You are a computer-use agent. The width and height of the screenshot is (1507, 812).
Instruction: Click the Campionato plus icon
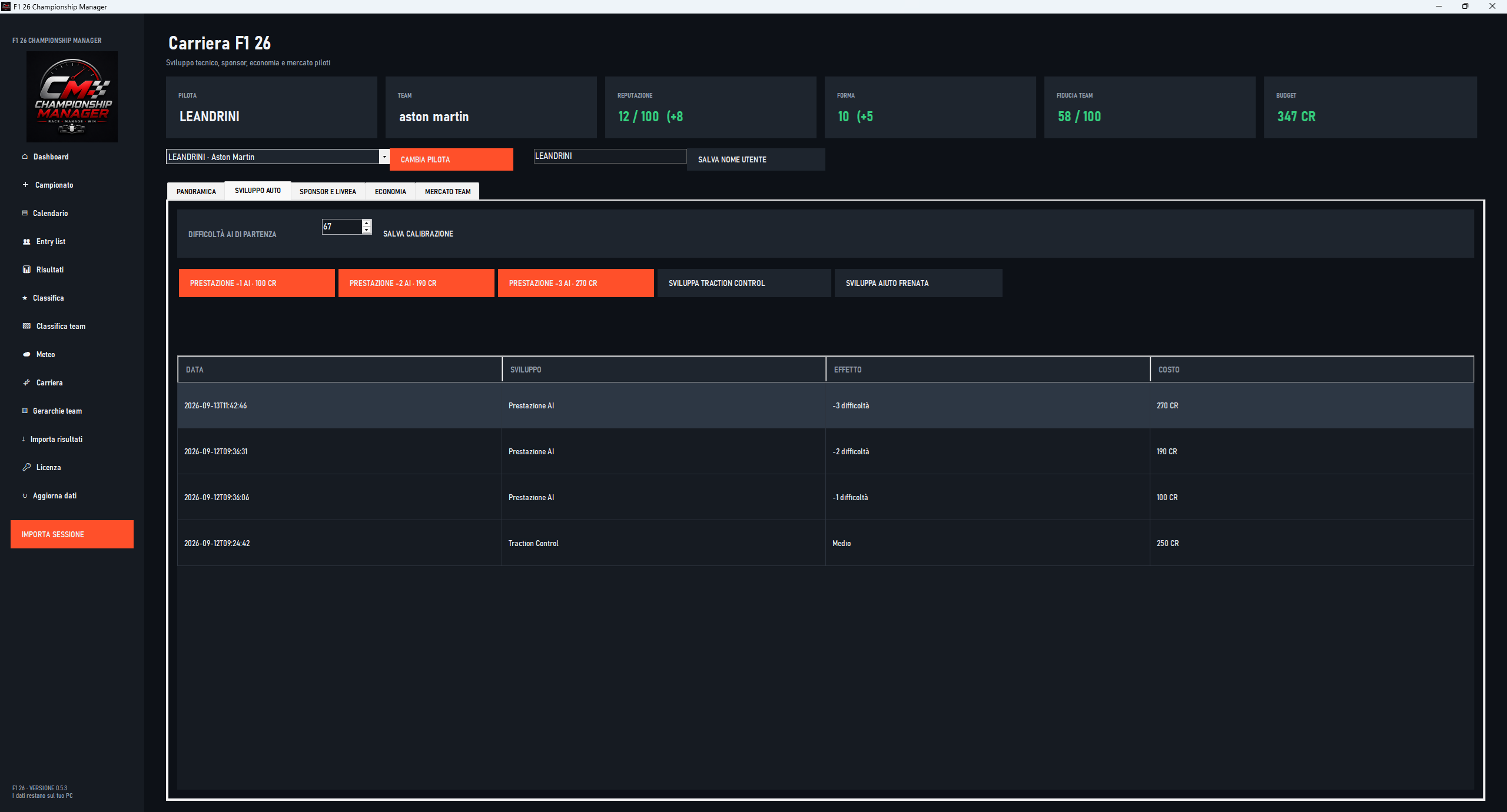(x=25, y=185)
